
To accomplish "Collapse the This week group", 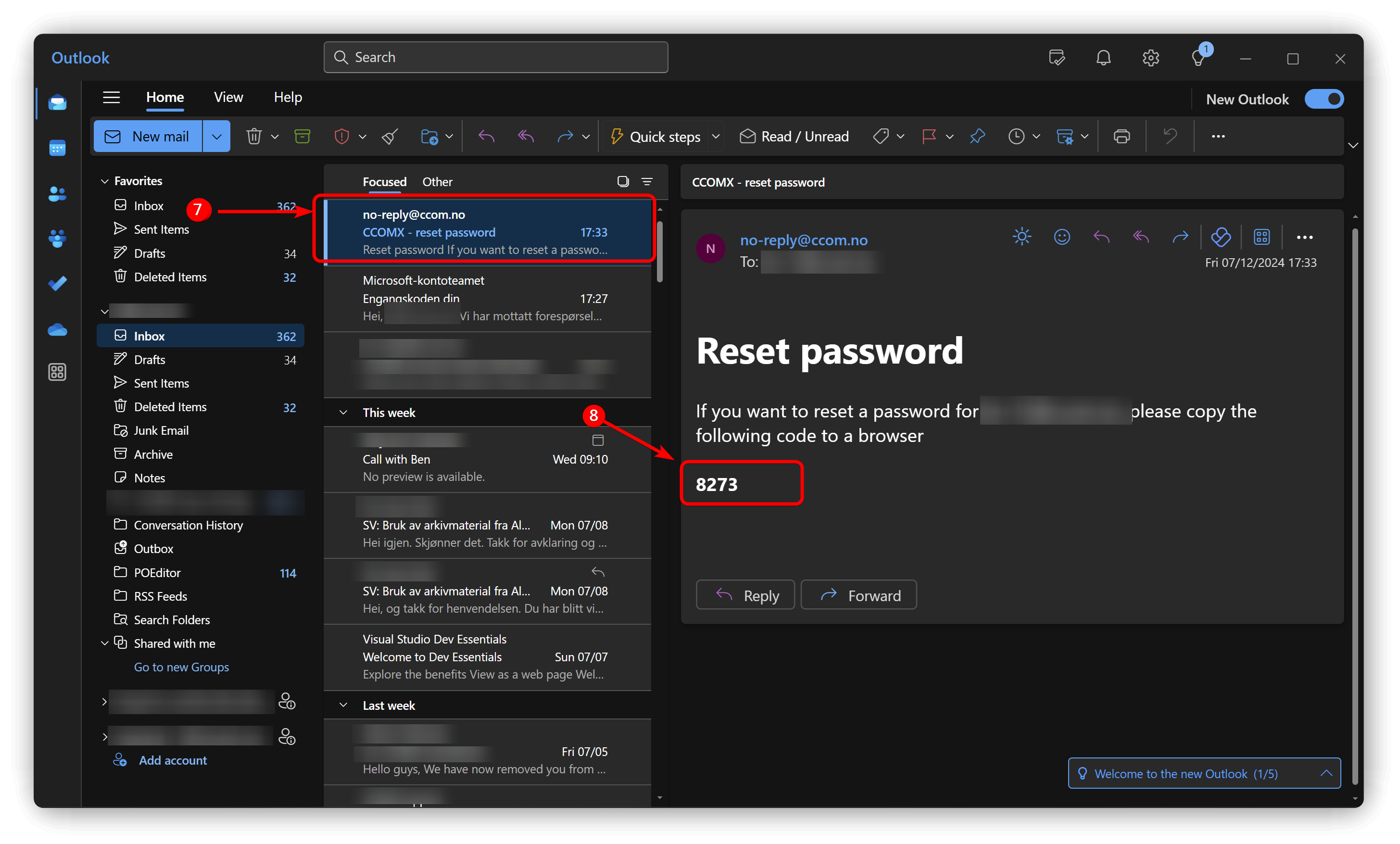I will coord(343,412).
